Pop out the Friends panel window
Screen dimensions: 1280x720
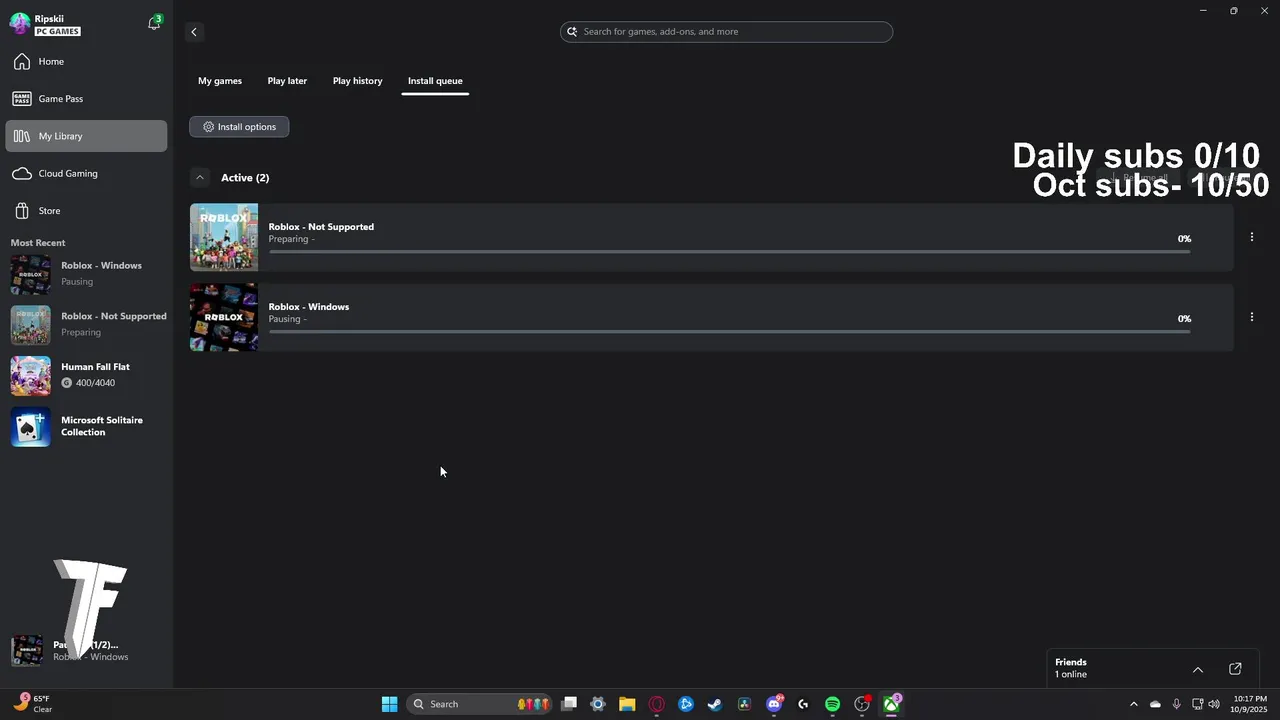point(1235,669)
